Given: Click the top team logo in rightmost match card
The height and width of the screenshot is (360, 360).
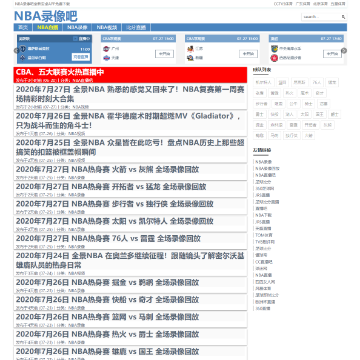Looking at the screenshot, I should coord(274,49).
